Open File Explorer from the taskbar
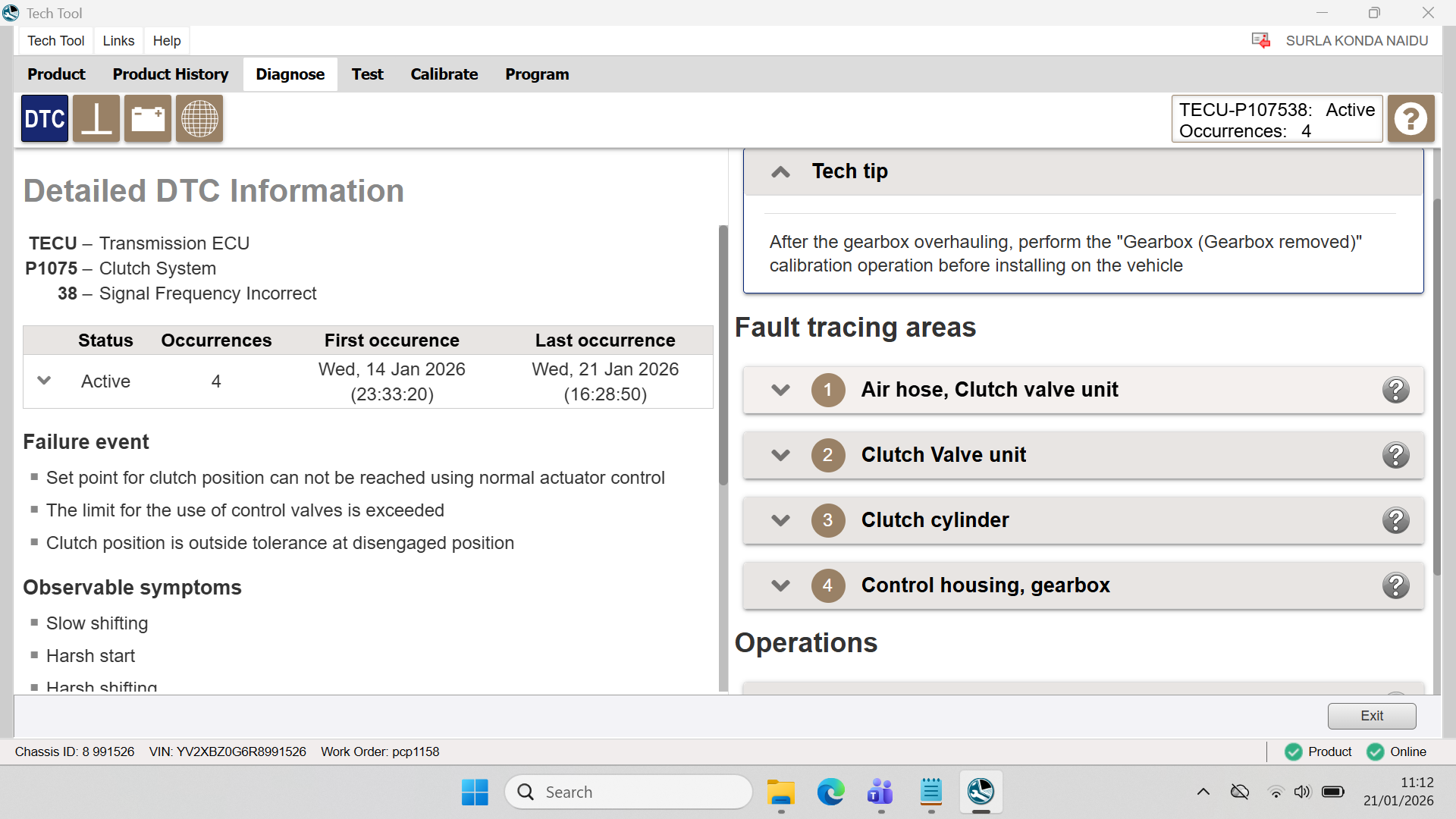Screen dimensions: 1456x819 780,792
